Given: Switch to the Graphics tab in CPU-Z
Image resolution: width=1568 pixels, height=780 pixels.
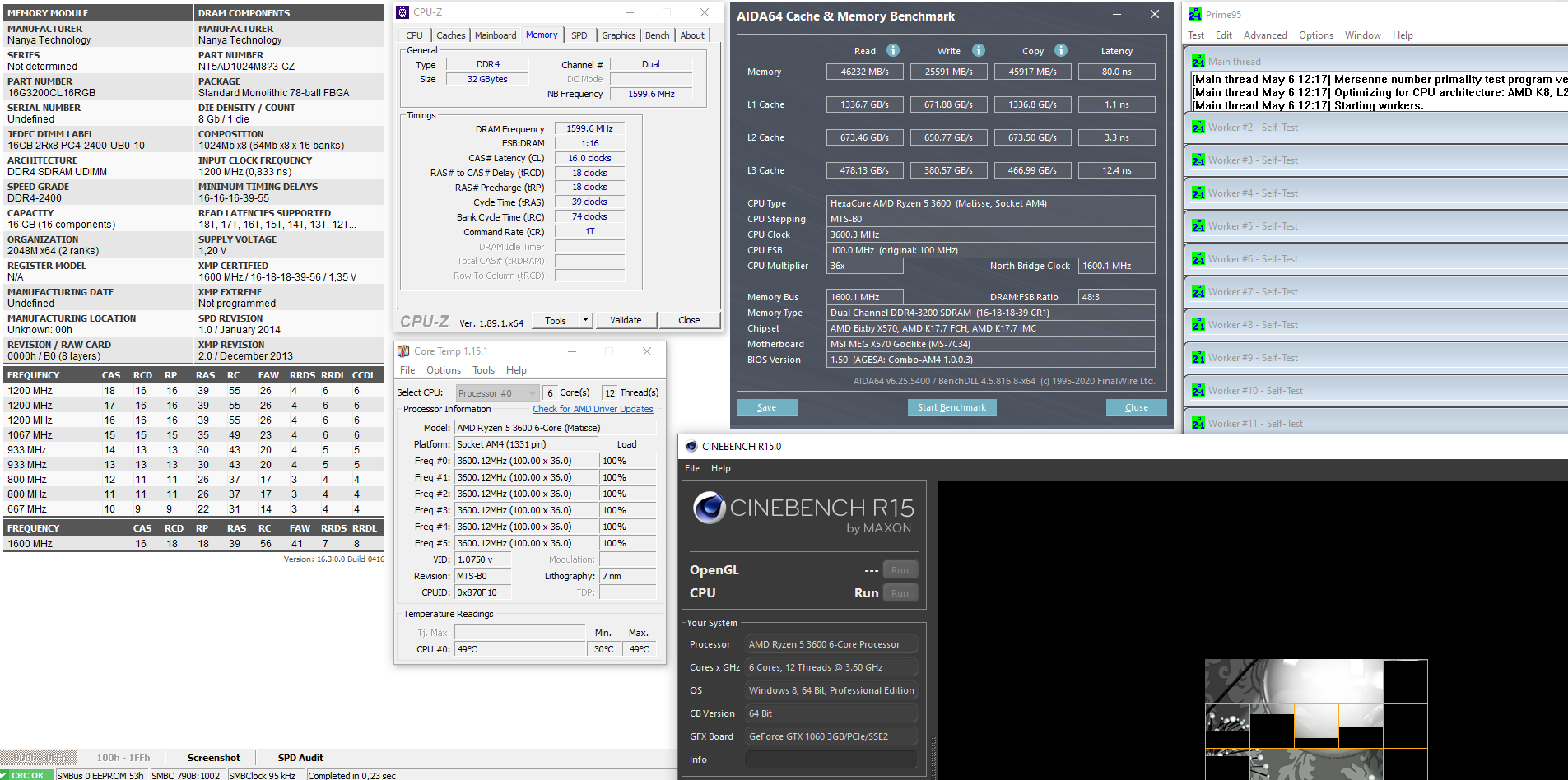Looking at the screenshot, I should [618, 35].
